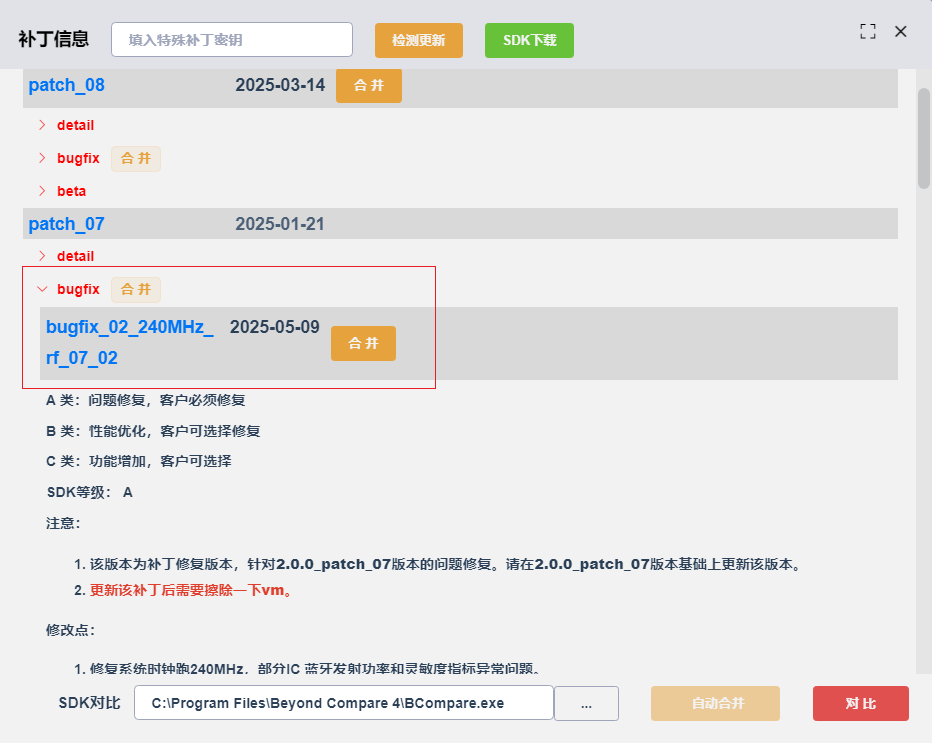This screenshot has width=932, height=743.
Task: Collapse bugfix section under patch_07
Action: (69, 289)
